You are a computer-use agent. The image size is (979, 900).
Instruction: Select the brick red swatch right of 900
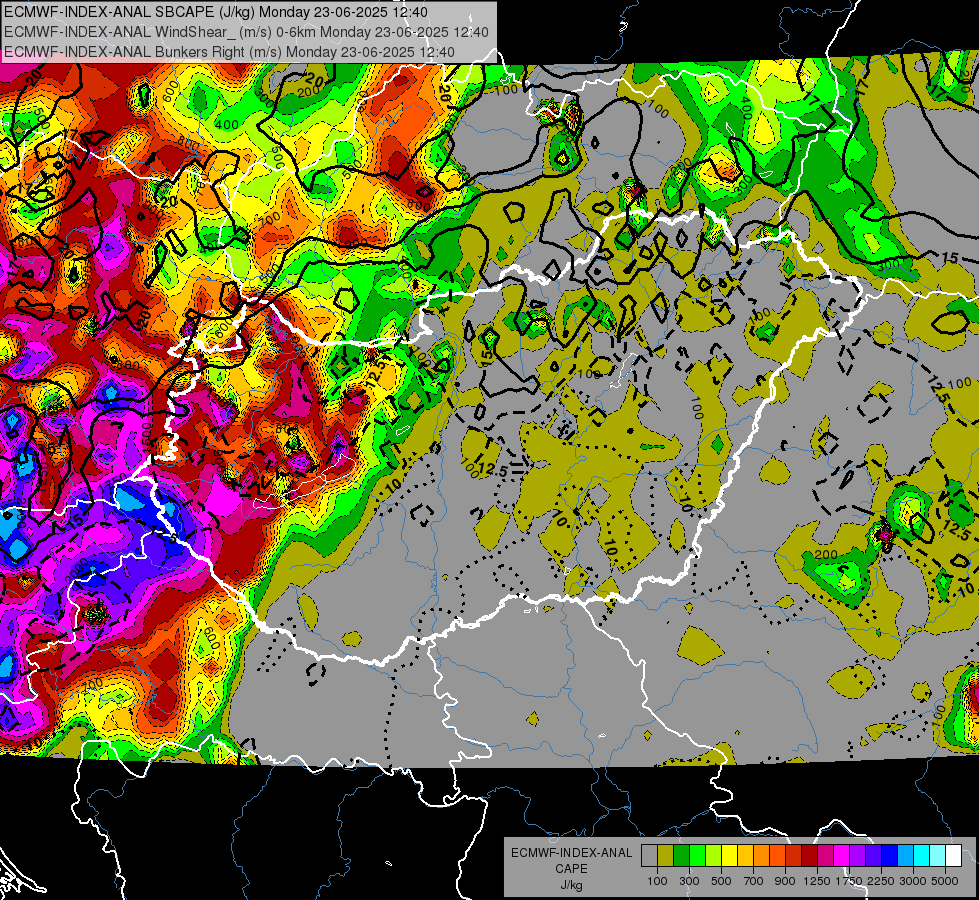pyautogui.click(x=794, y=855)
